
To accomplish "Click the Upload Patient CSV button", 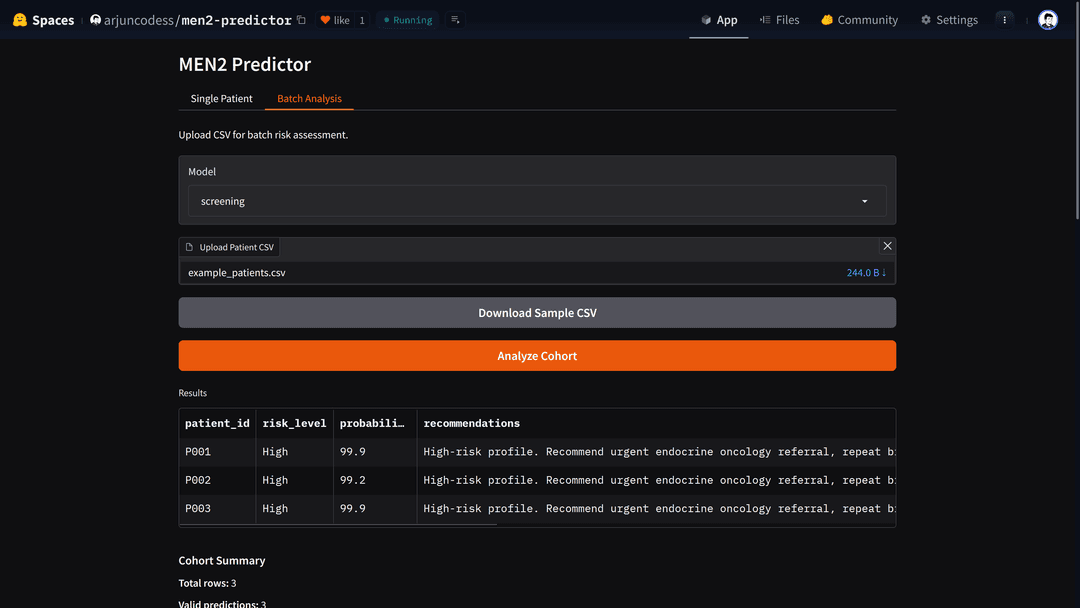I will tap(229, 246).
